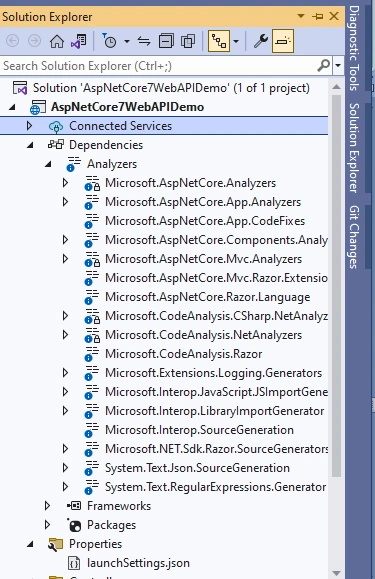Viewport: 375px width, 579px height.
Task: Close the Solution Explorer panel
Action: (334, 16)
